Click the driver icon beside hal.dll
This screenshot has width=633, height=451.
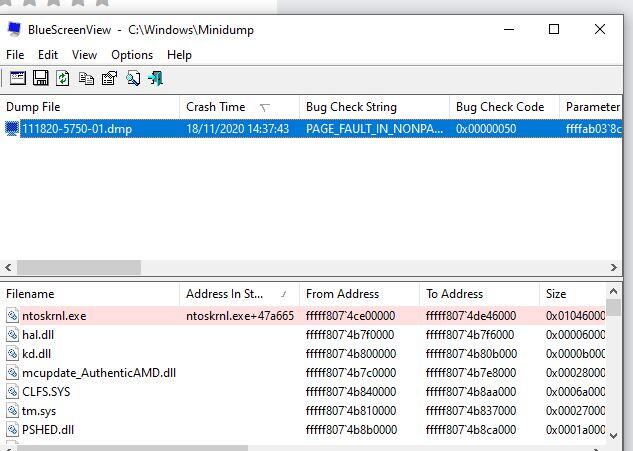(x=12, y=334)
